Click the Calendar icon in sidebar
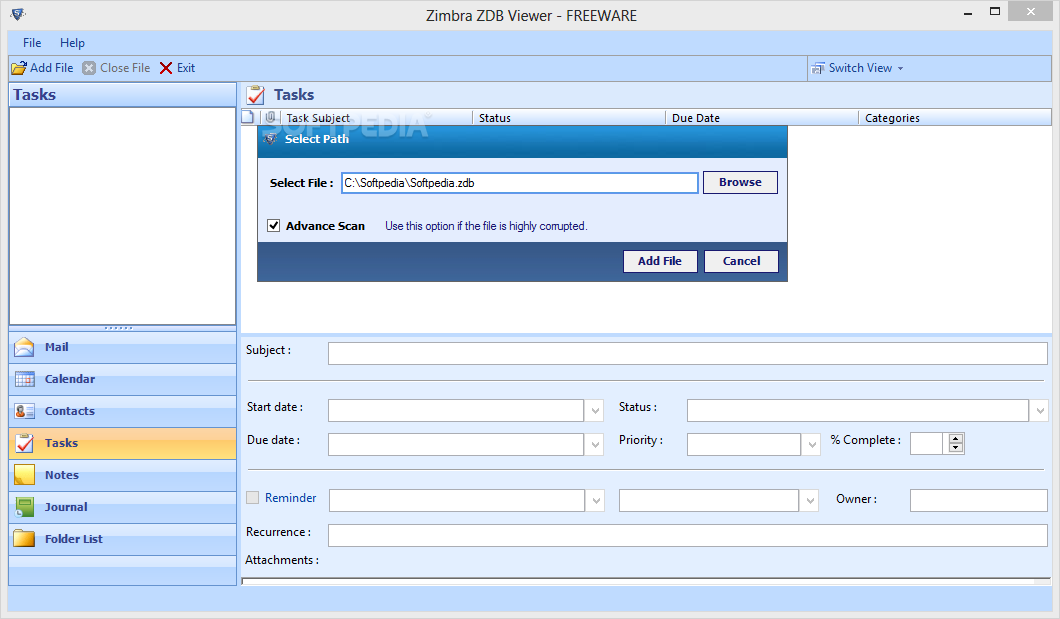This screenshot has height=619, width=1060. 24,379
